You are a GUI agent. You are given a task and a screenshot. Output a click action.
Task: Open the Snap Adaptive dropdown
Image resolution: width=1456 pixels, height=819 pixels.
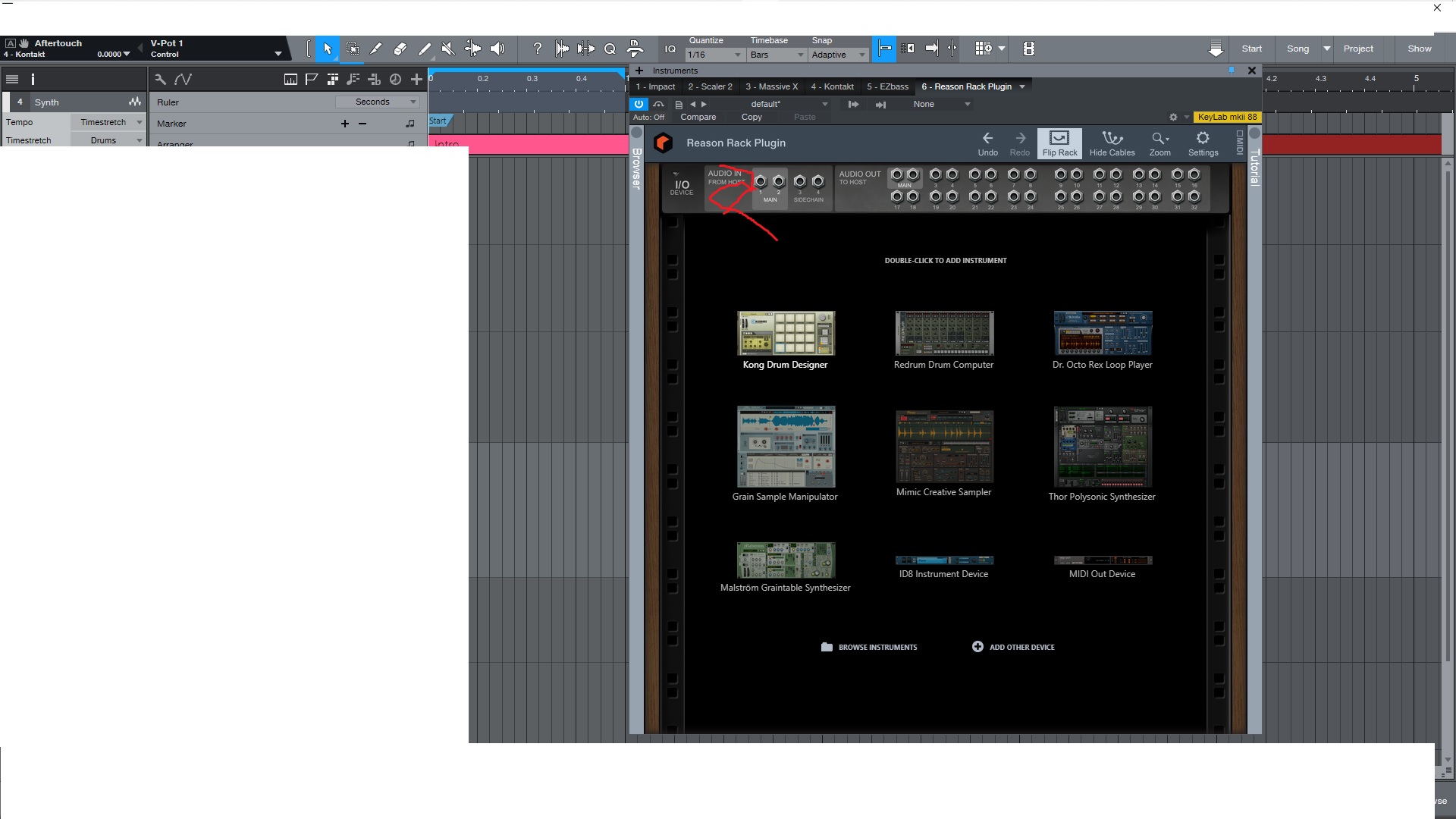coord(839,55)
